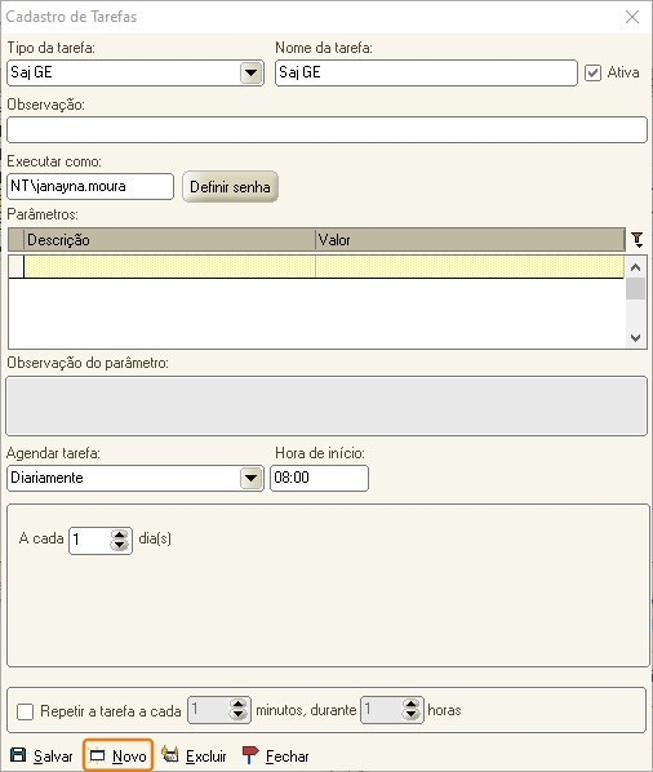Toggle the Ativa checkbox
This screenshot has width=653, height=772.
point(592,73)
